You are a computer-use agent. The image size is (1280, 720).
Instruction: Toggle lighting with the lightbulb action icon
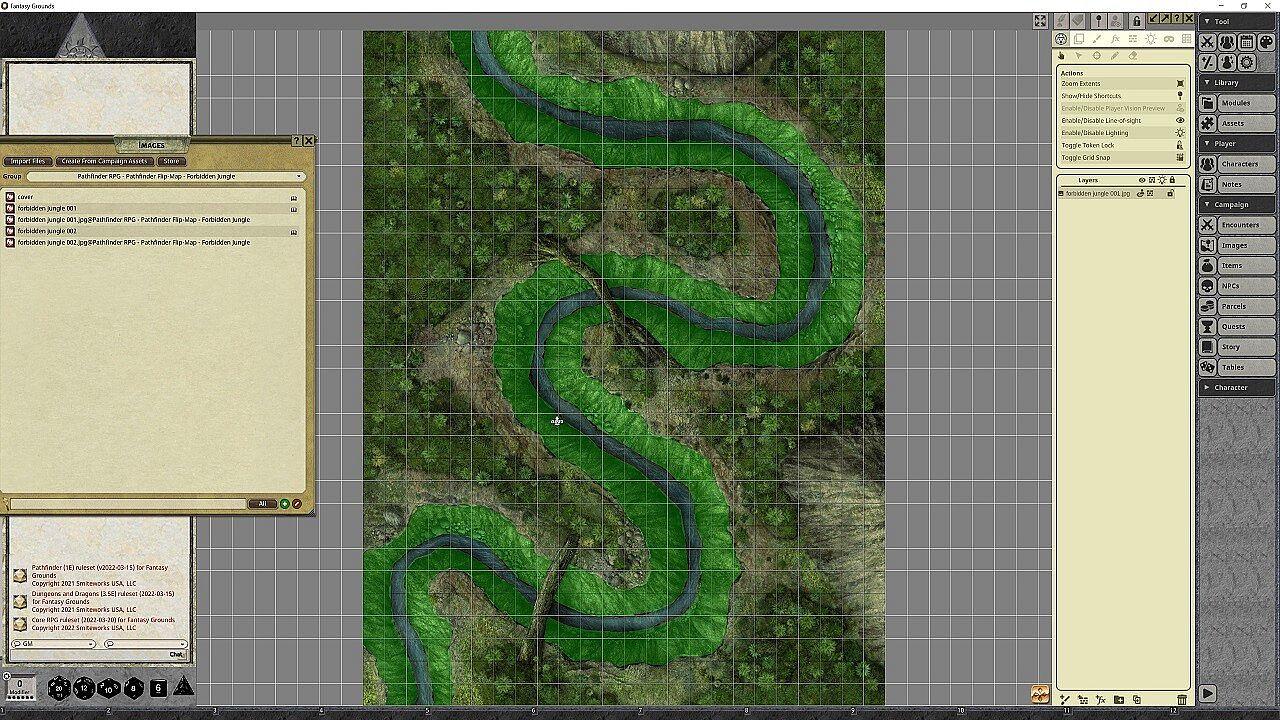[x=1180, y=133]
